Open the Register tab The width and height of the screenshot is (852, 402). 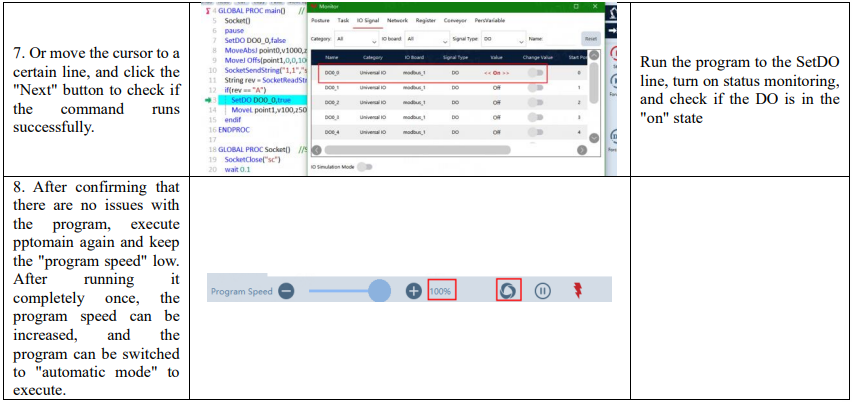tap(425, 20)
